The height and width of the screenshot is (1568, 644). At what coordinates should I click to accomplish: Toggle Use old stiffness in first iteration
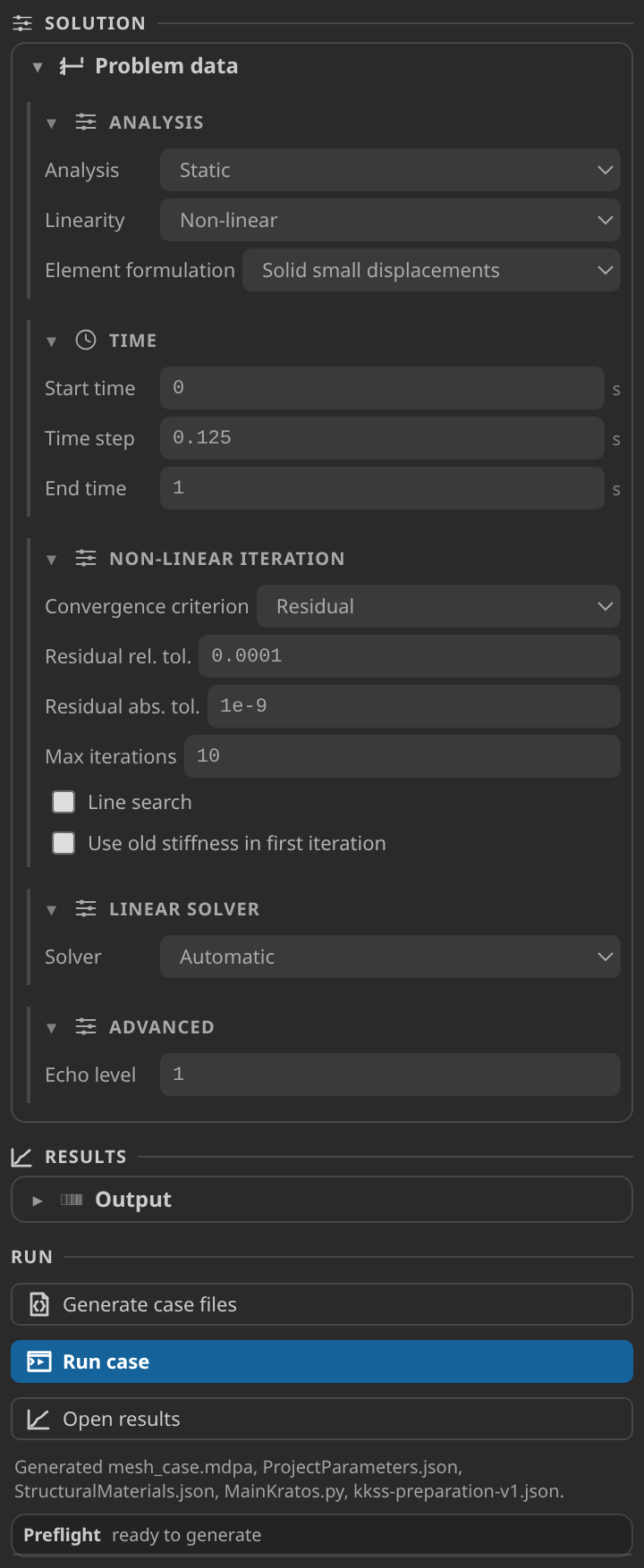(x=64, y=843)
